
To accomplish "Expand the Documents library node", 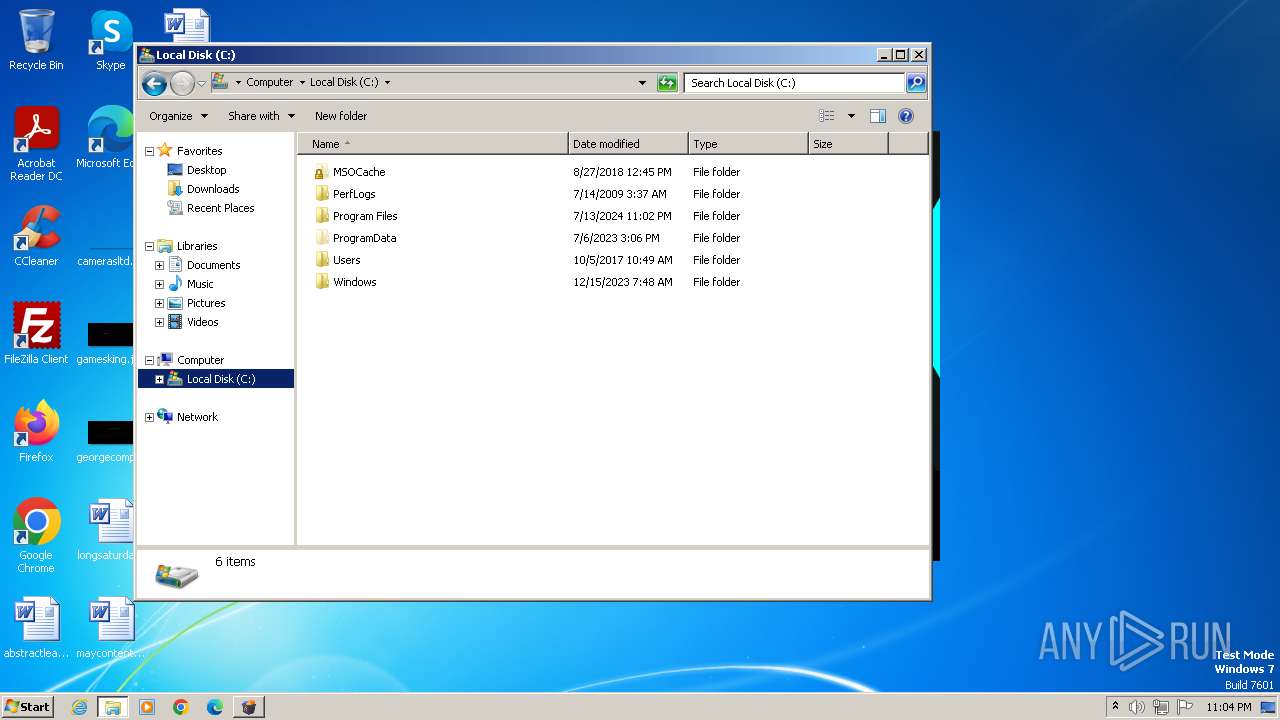I will [x=159, y=265].
